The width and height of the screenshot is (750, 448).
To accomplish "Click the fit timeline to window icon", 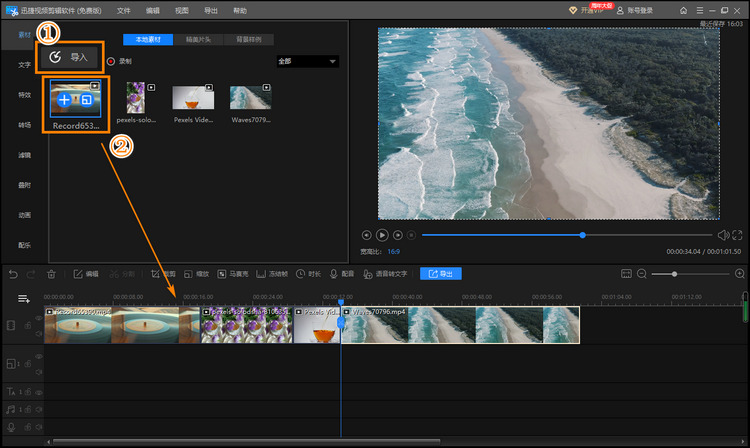I will point(626,273).
